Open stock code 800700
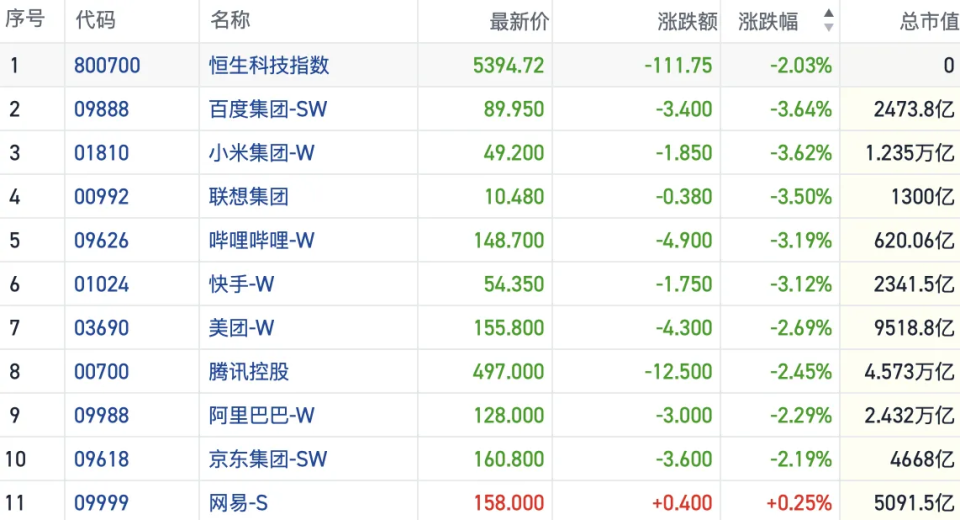Viewport: 960px width, 520px height. coord(107,65)
